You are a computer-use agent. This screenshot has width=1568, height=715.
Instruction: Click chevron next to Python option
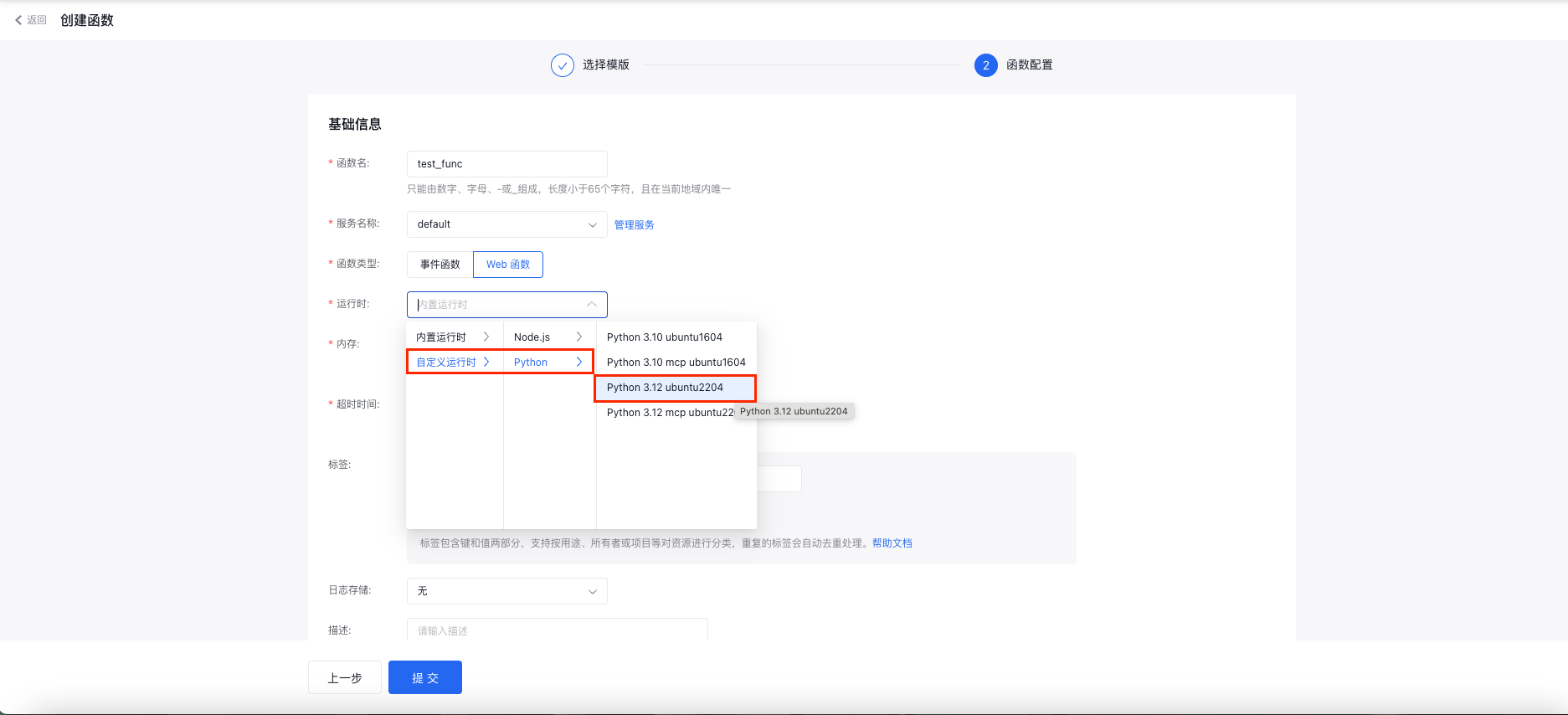coord(578,362)
